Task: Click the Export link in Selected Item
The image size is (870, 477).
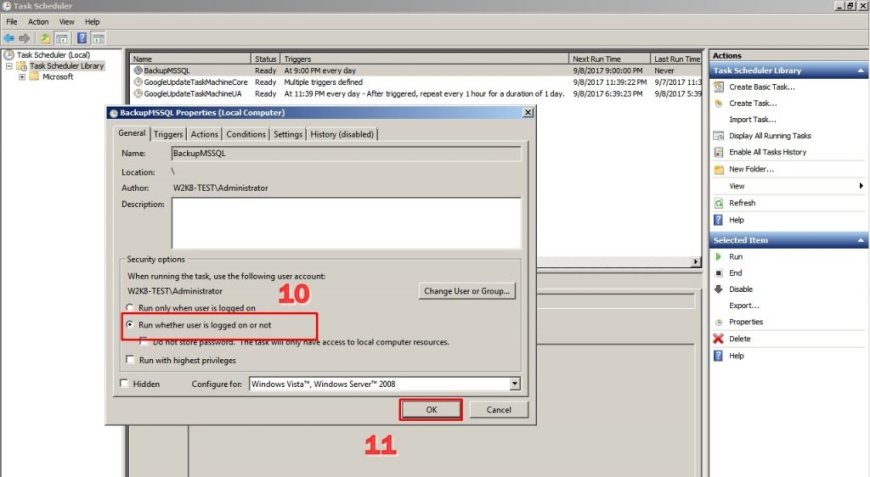Action: 743,306
